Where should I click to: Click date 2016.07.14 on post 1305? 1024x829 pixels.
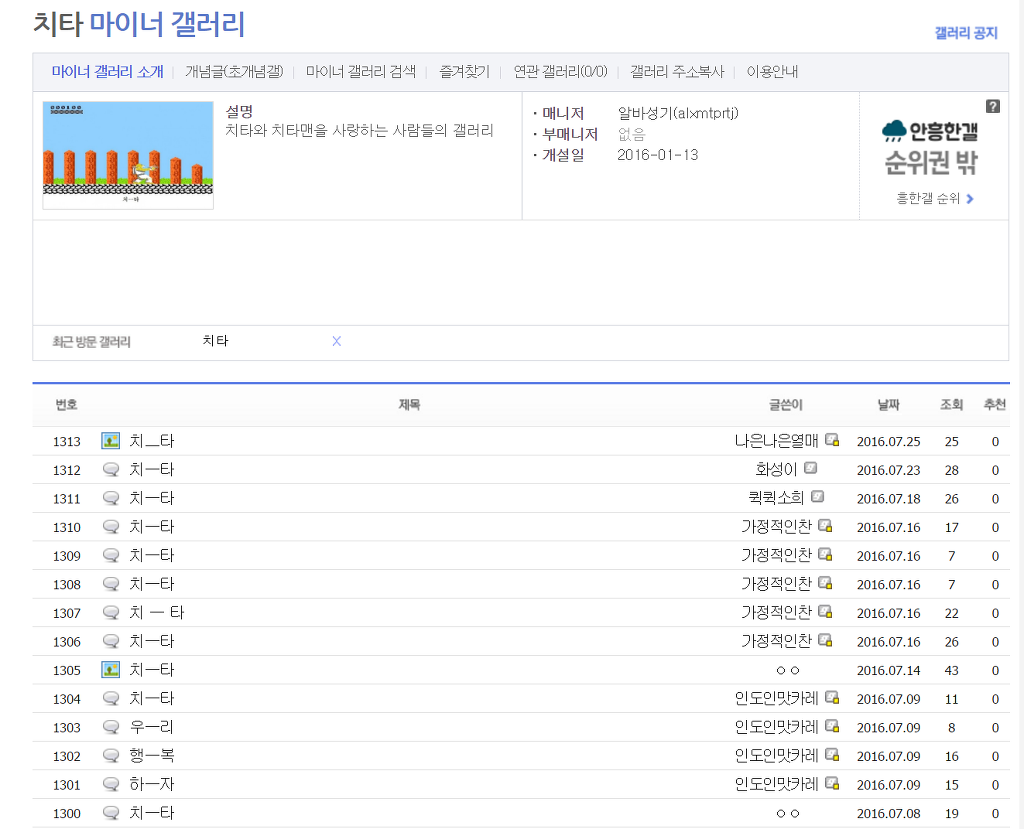pos(889,670)
